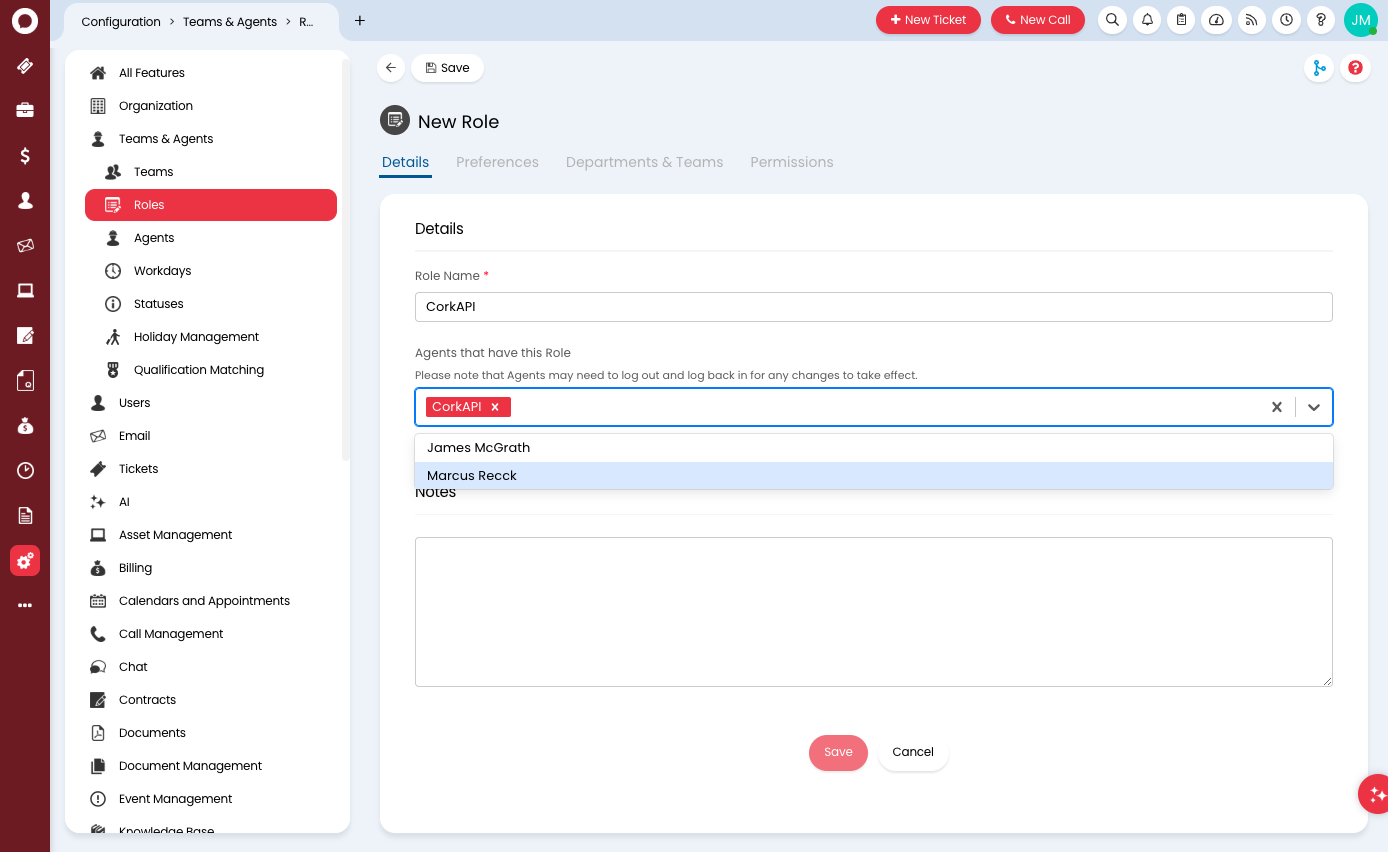1388x852 pixels.
Task: Select James McGrath from the dropdown list
Action: coord(874,448)
